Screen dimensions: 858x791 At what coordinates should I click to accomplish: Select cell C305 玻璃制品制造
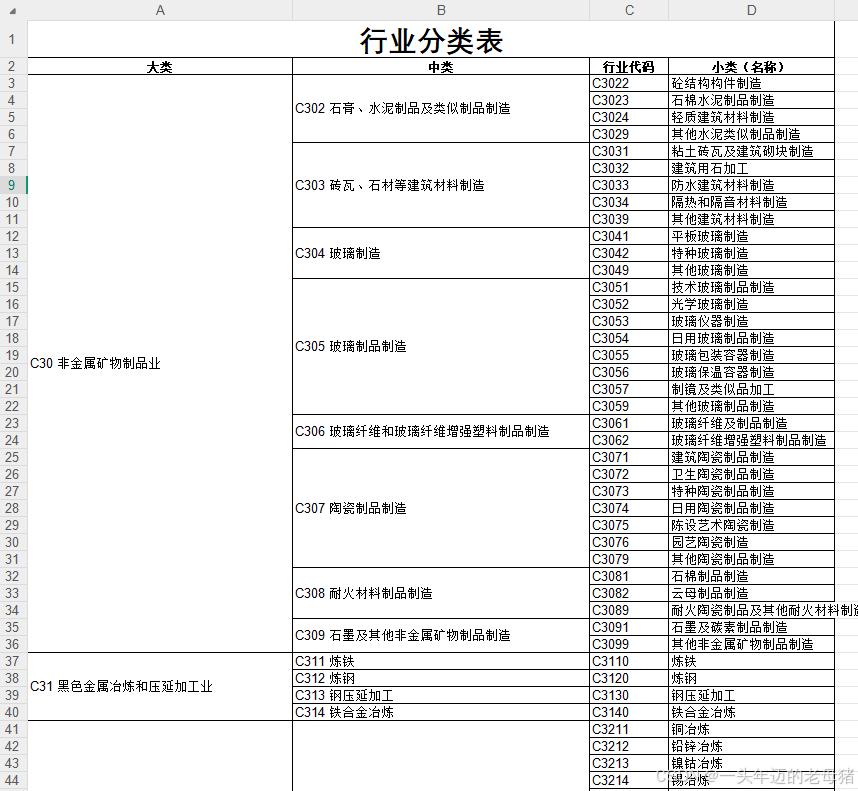[x=441, y=346]
